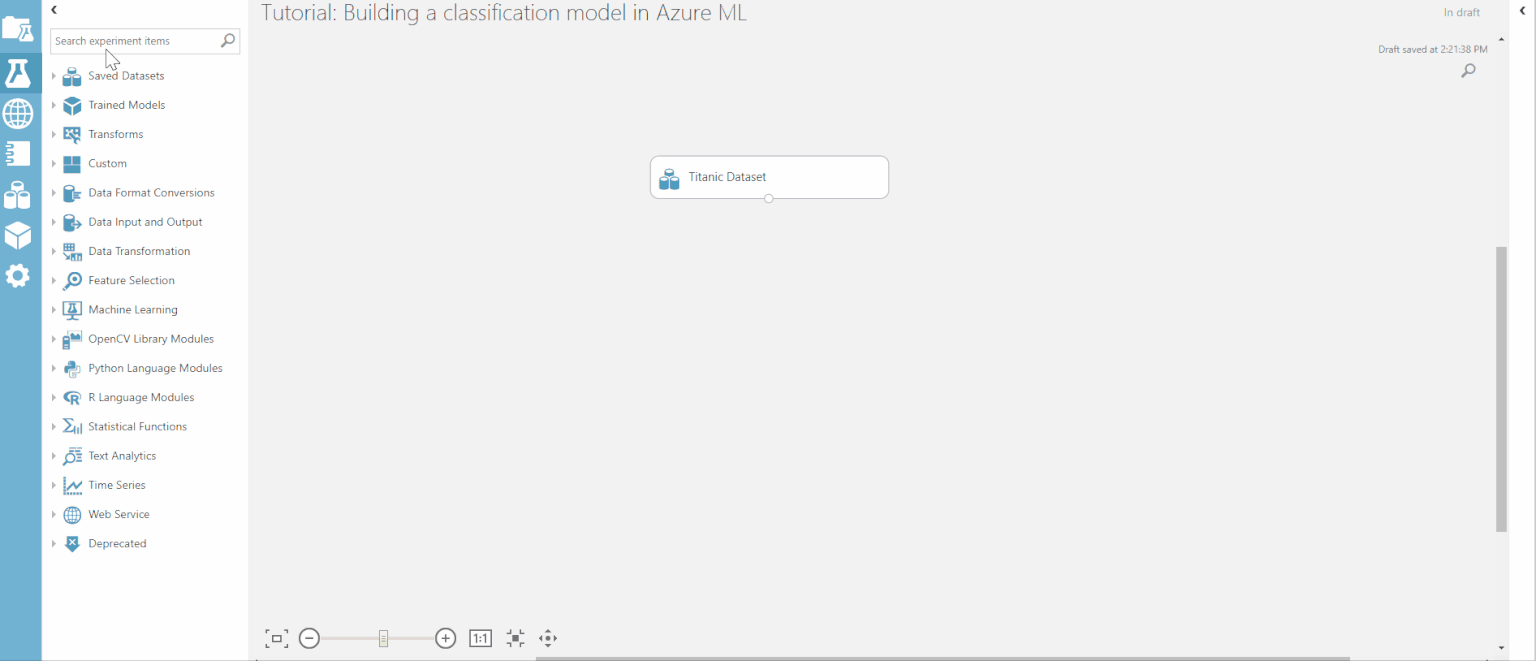Click the Custom category icon
The image size is (1536, 661).
(72, 164)
